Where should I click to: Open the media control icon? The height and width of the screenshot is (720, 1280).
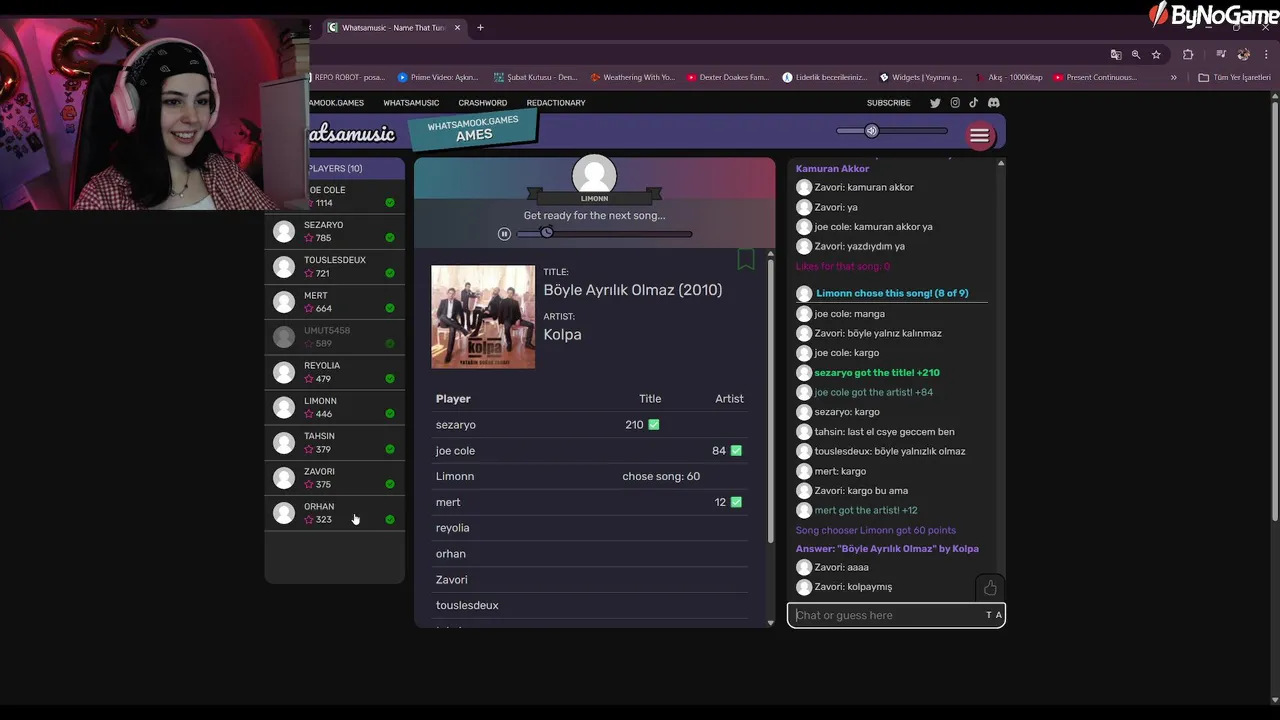[x=1221, y=55]
